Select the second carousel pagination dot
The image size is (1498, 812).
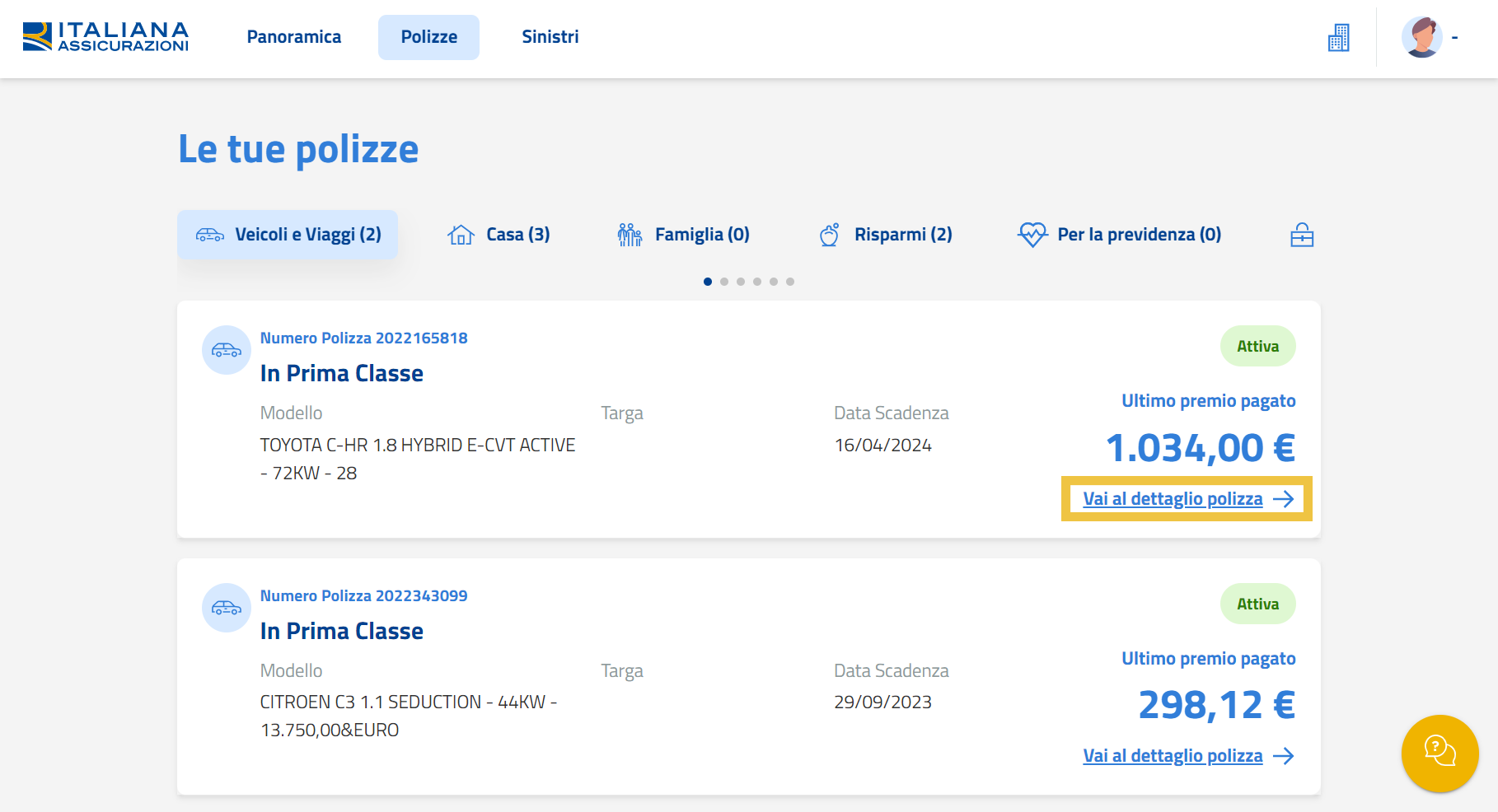[x=724, y=282]
